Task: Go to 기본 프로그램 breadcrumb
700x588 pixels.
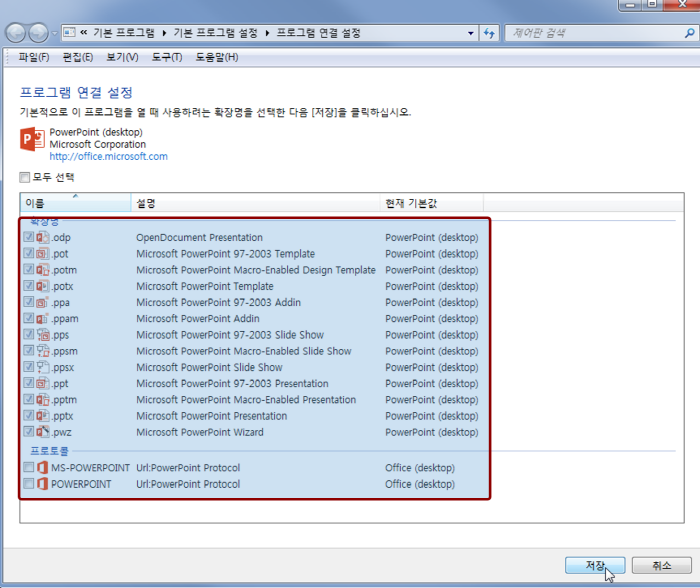Action: click(124, 33)
